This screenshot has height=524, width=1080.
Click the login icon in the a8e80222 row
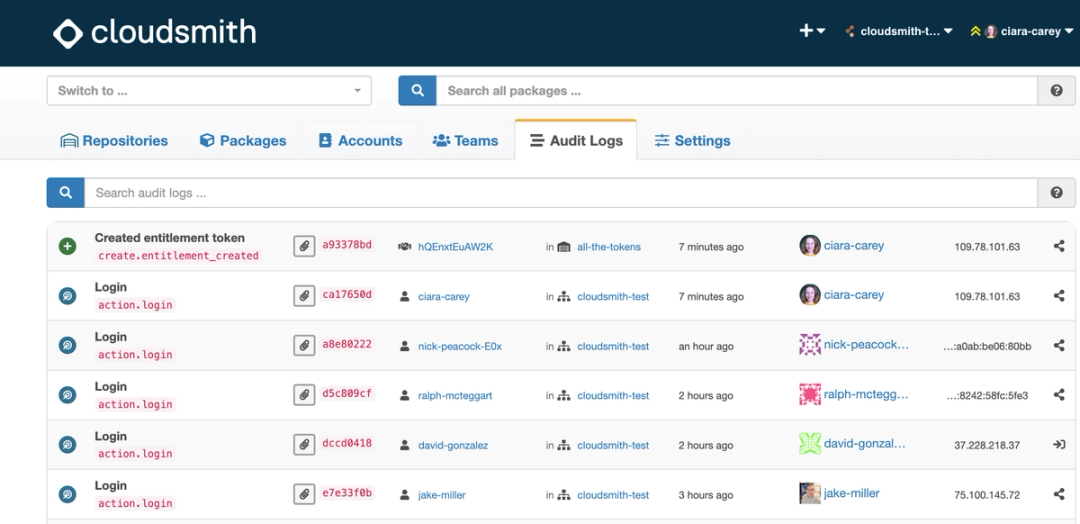pos(68,346)
